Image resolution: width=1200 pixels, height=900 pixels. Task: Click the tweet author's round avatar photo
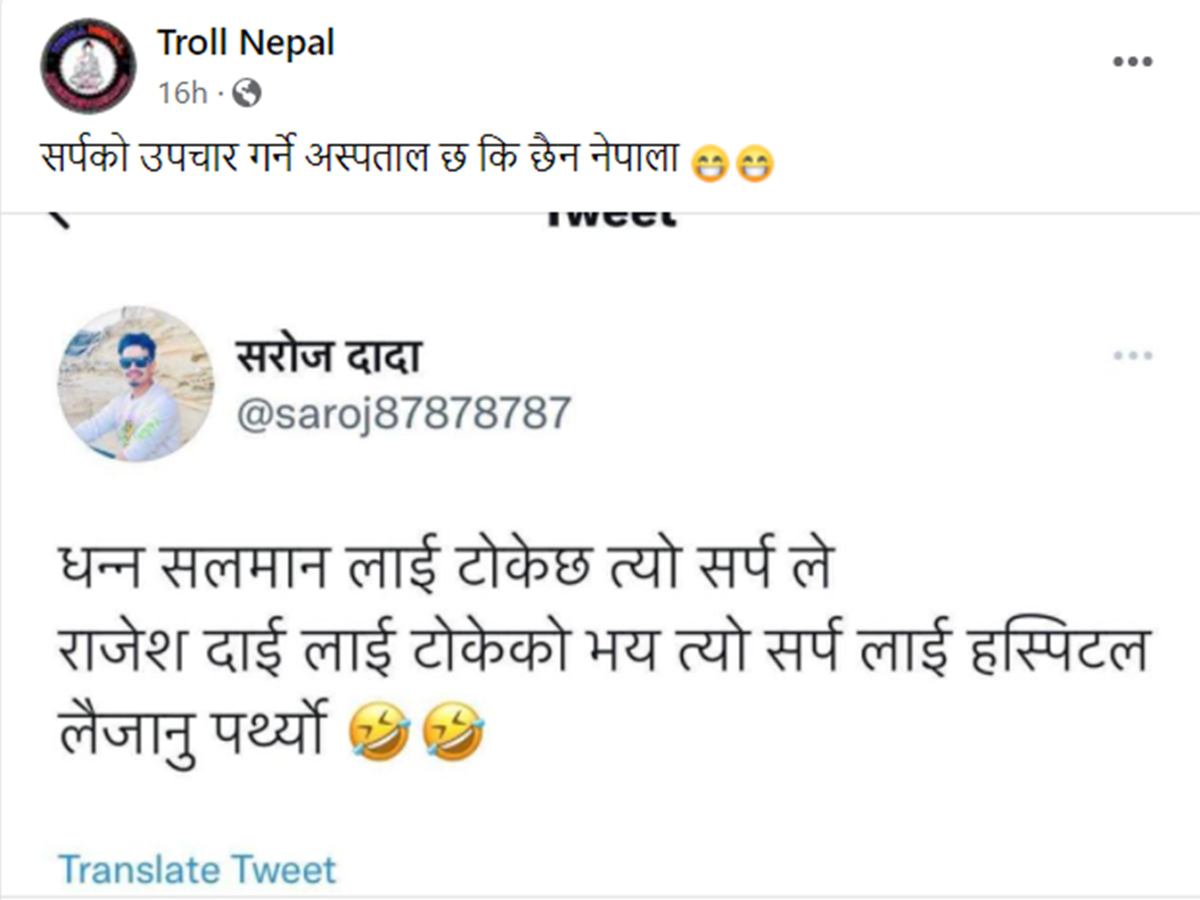click(x=136, y=384)
